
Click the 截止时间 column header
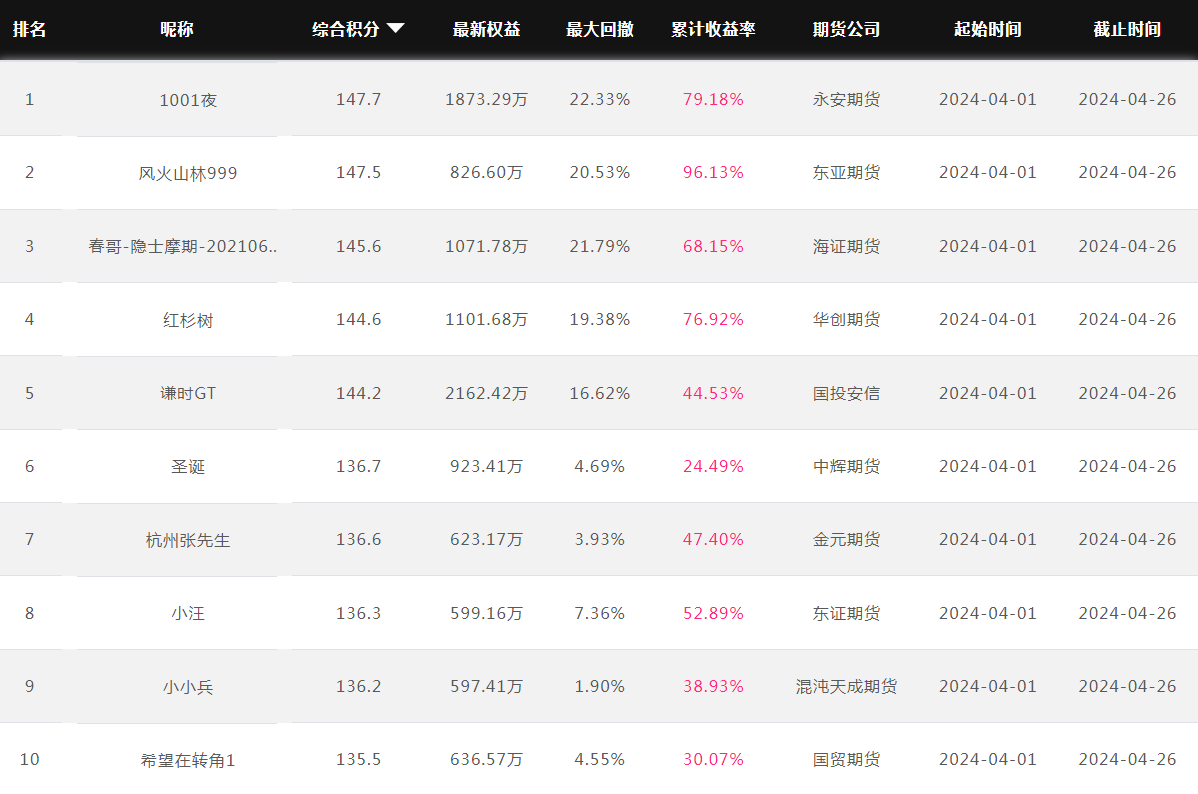tap(1127, 29)
